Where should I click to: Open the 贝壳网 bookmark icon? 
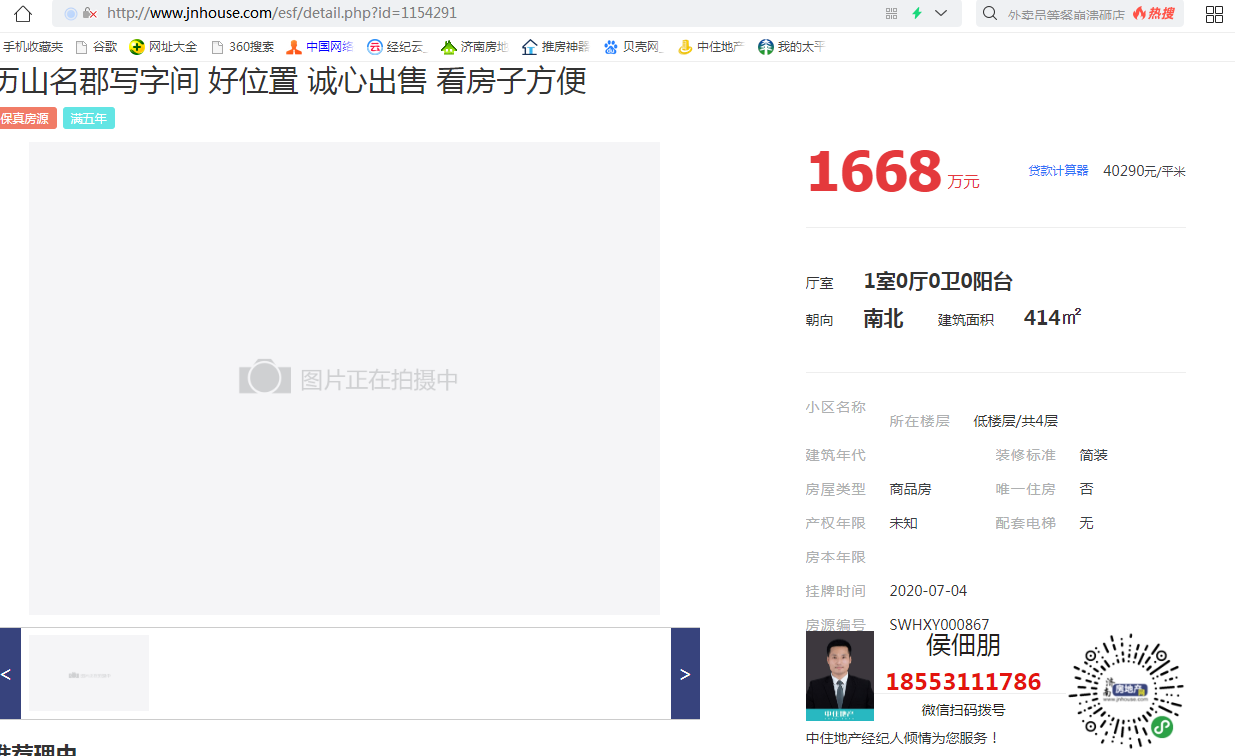pyautogui.click(x=609, y=46)
